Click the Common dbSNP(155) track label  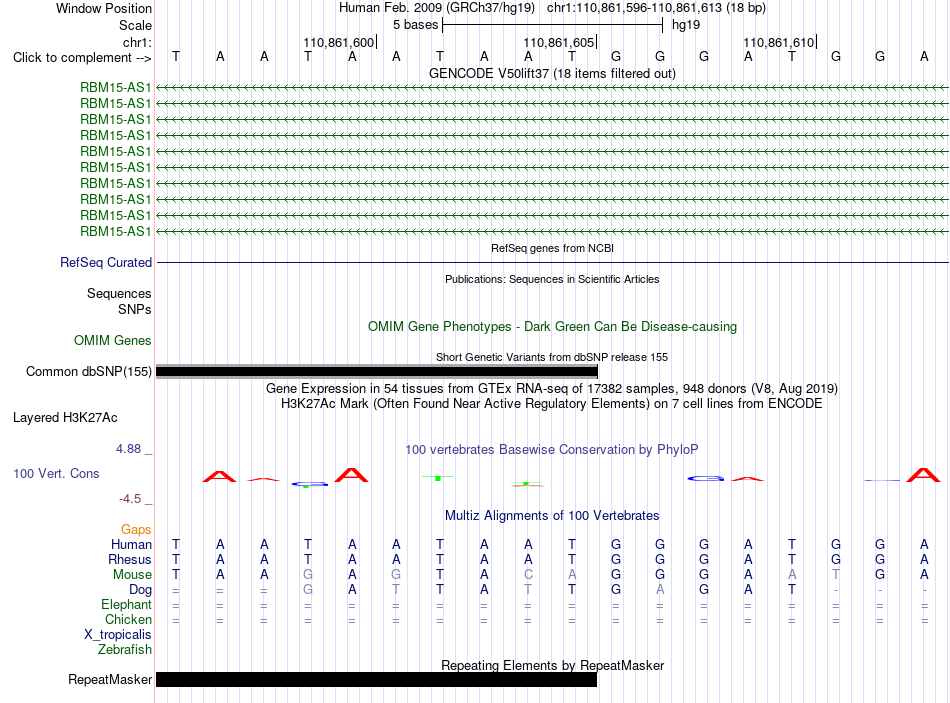pos(88,371)
